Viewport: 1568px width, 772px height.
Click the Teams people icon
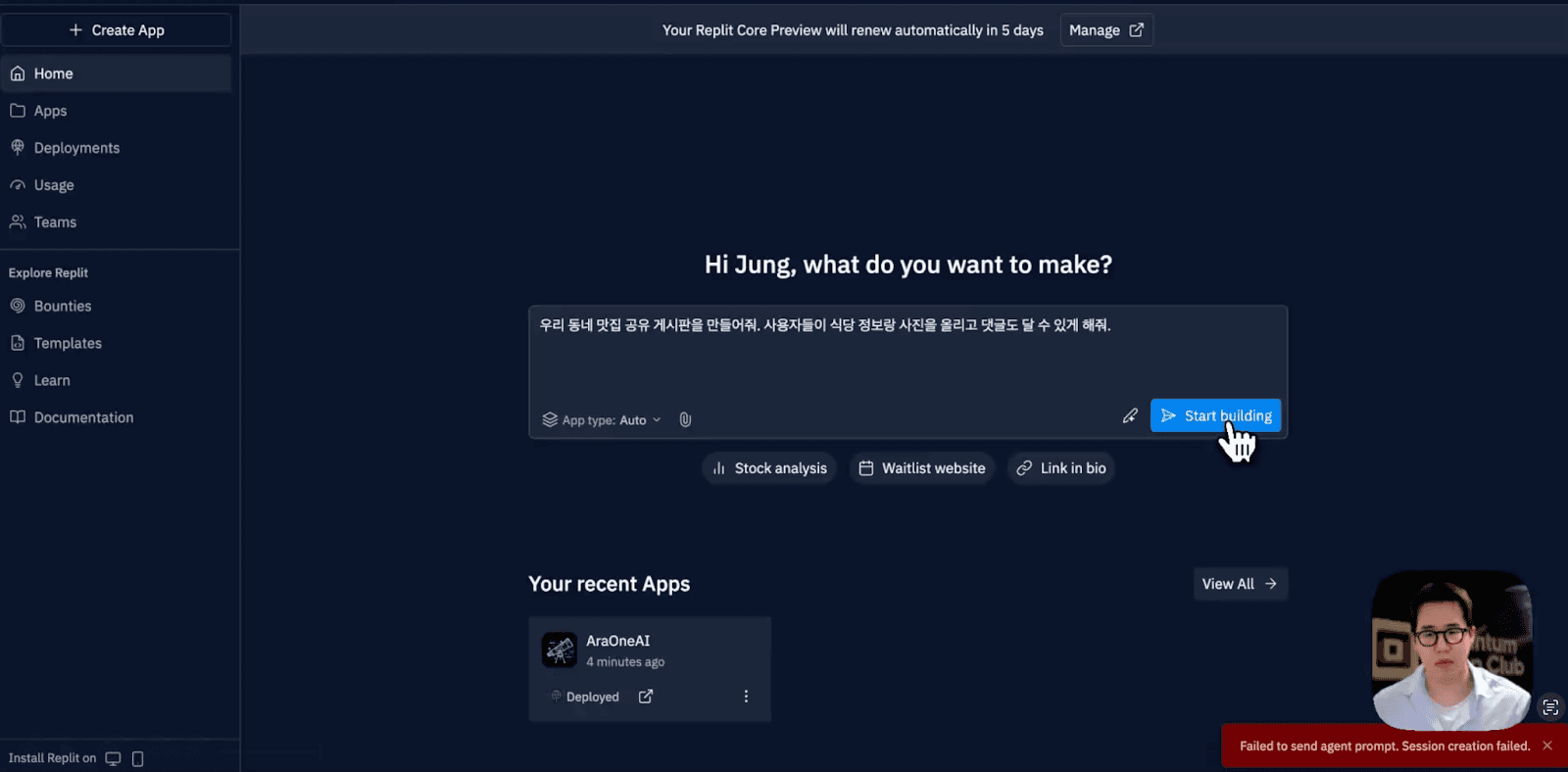click(18, 222)
